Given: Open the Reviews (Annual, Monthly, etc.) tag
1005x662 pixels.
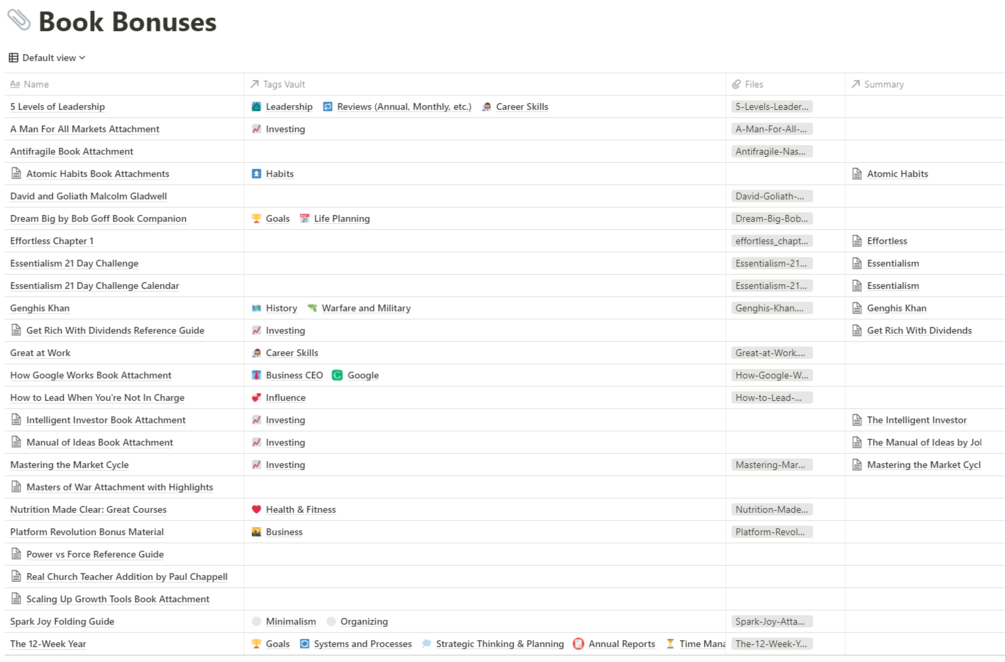Looking at the screenshot, I should pyautogui.click(x=397, y=106).
